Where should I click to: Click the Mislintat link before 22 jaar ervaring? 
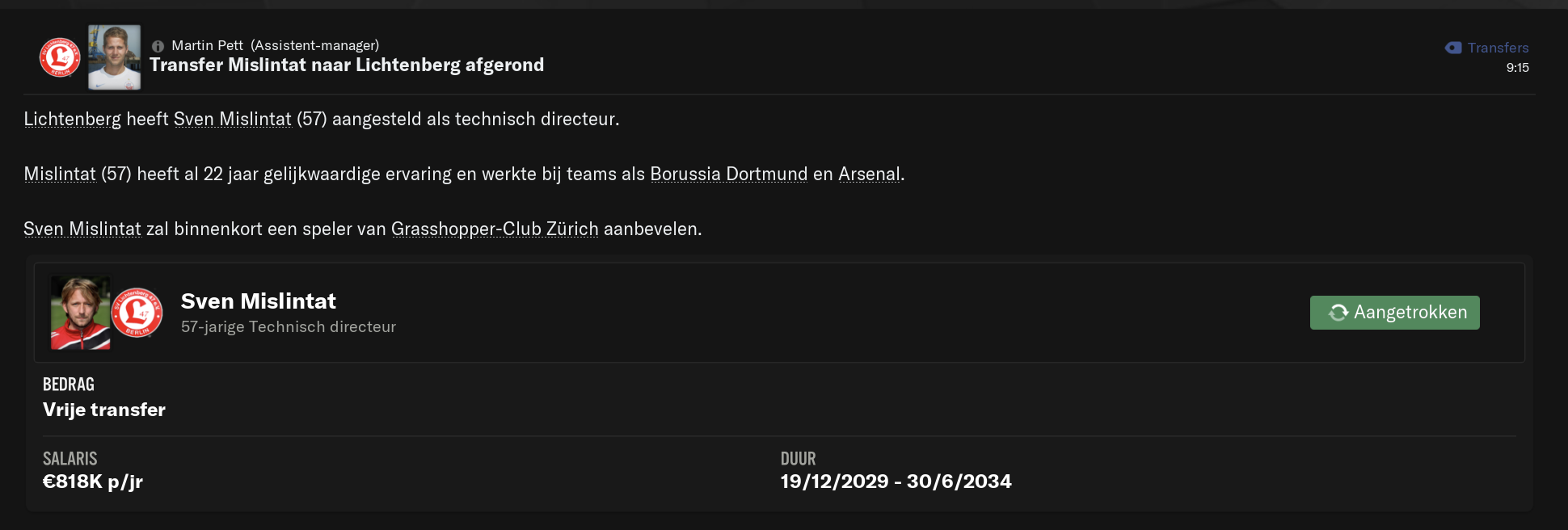pos(60,174)
